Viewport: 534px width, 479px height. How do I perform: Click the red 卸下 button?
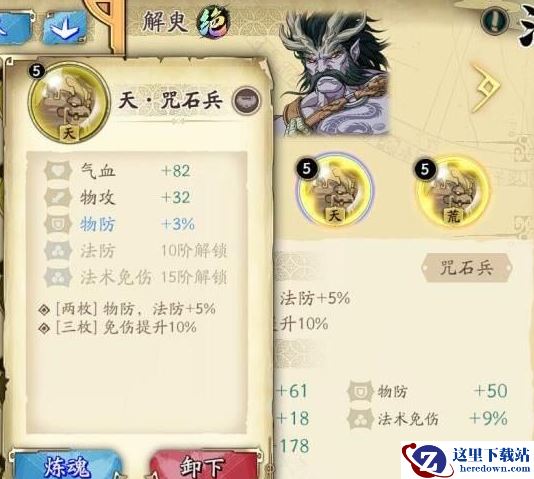point(204,465)
